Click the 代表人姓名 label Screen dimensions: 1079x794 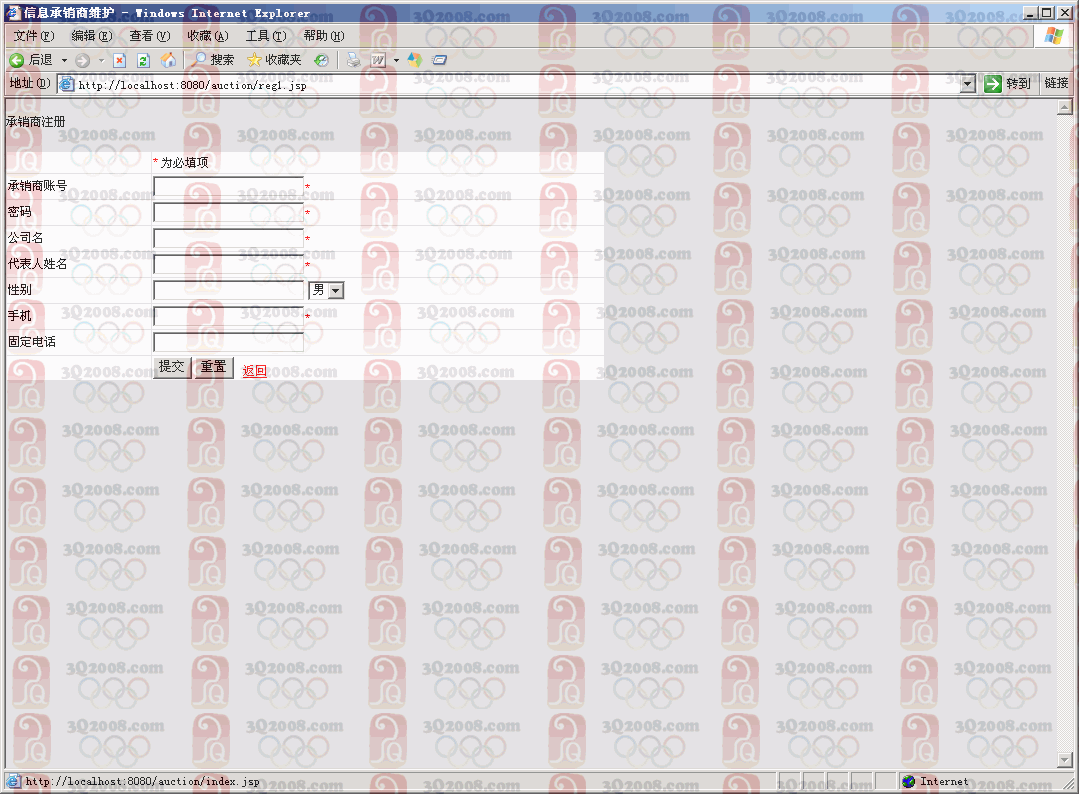[x=37, y=264]
